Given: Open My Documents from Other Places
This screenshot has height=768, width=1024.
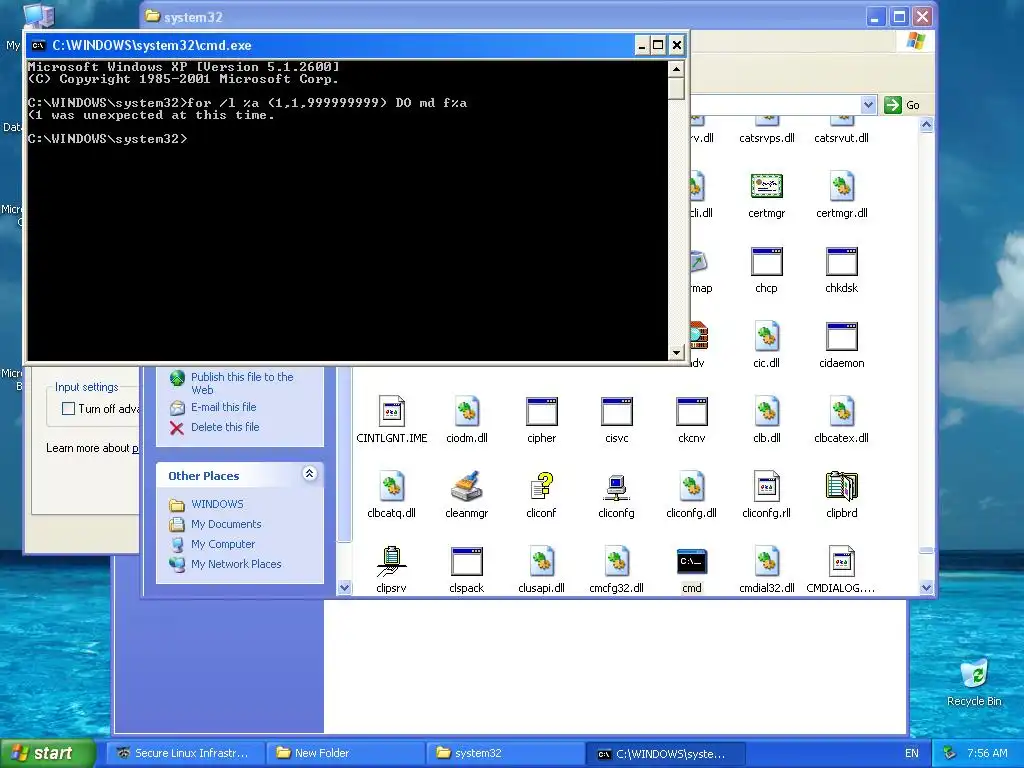Looking at the screenshot, I should pos(226,524).
